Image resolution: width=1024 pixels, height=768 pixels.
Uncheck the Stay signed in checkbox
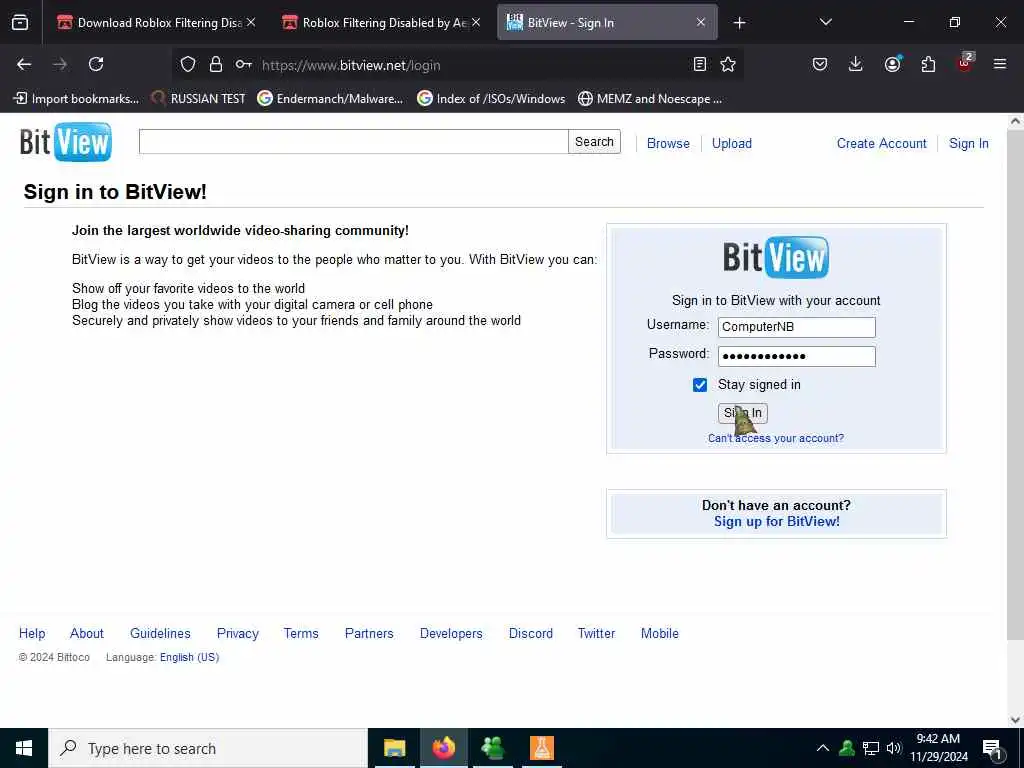(x=699, y=385)
